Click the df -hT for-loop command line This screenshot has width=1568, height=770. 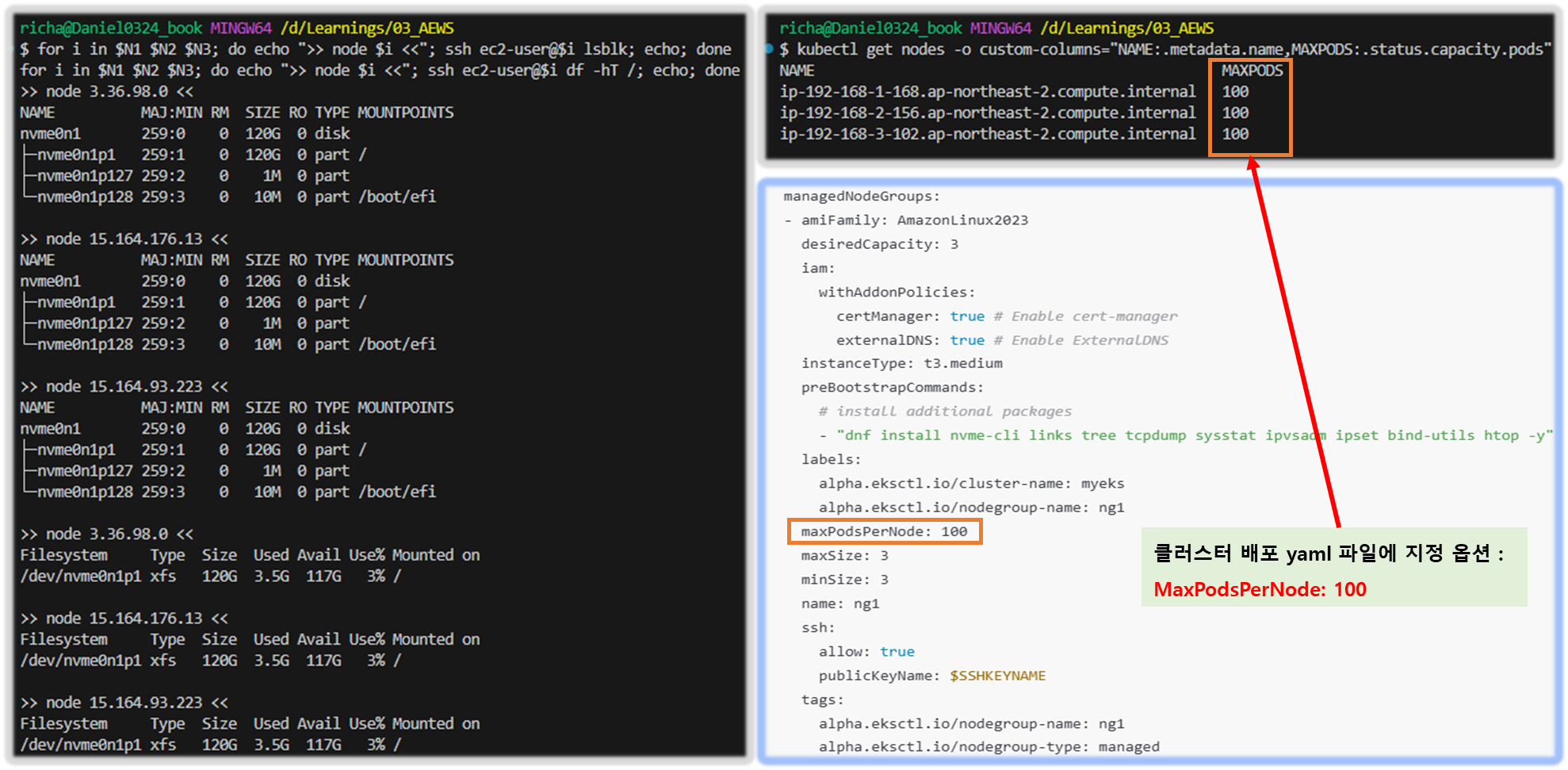[380, 71]
